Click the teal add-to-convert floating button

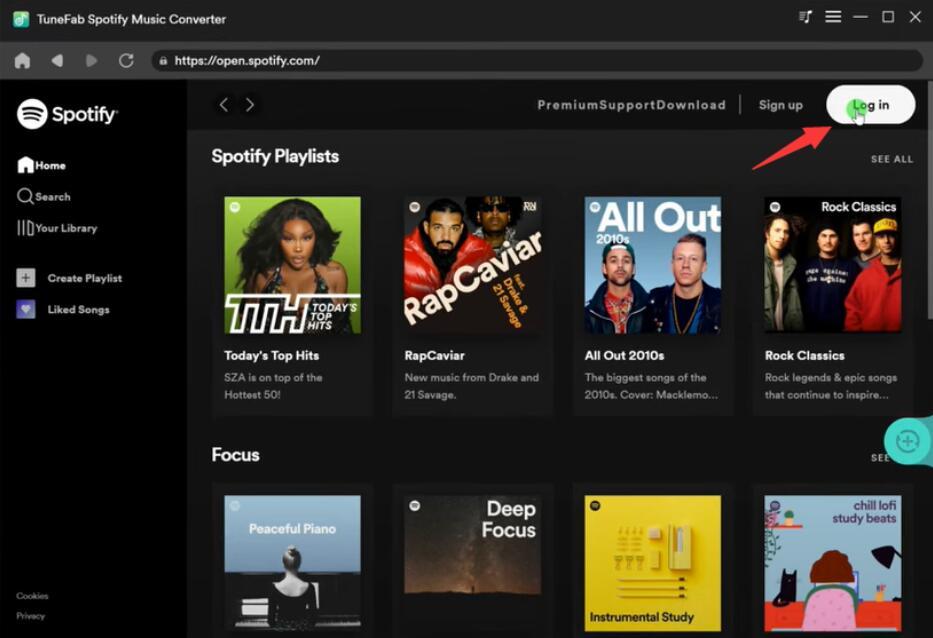tap(907, 441)
